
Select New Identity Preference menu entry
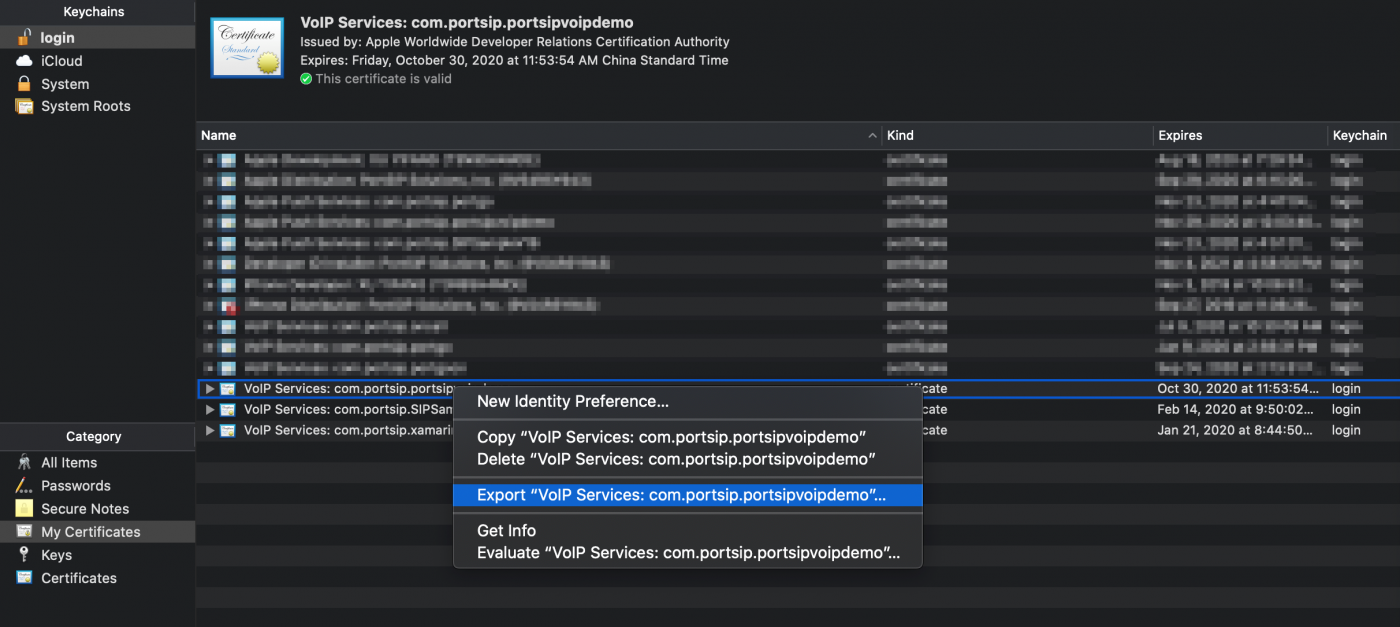[x=572, y=402]
